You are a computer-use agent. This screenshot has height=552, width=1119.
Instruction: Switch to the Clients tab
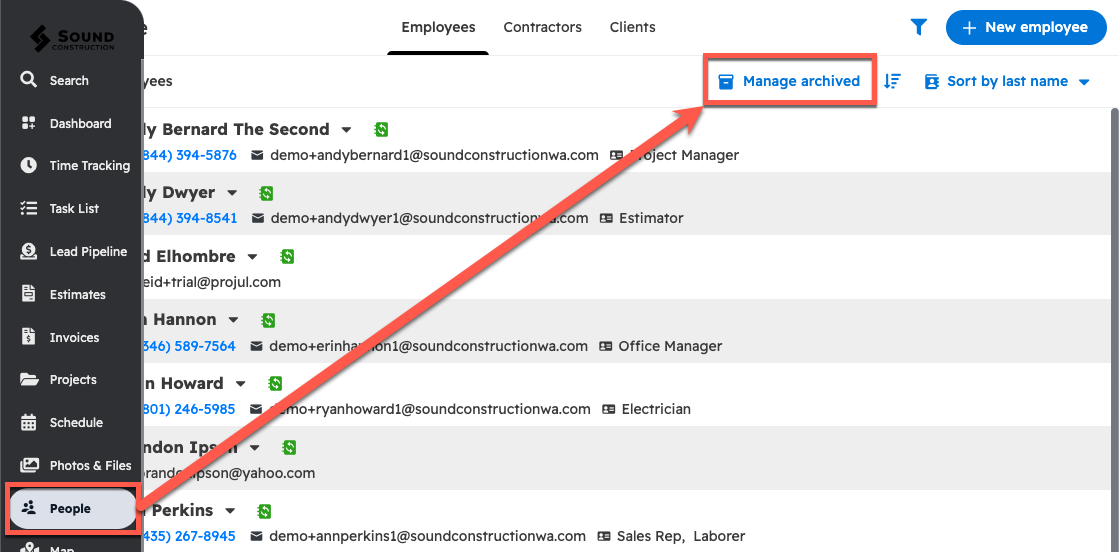[632, 27]
